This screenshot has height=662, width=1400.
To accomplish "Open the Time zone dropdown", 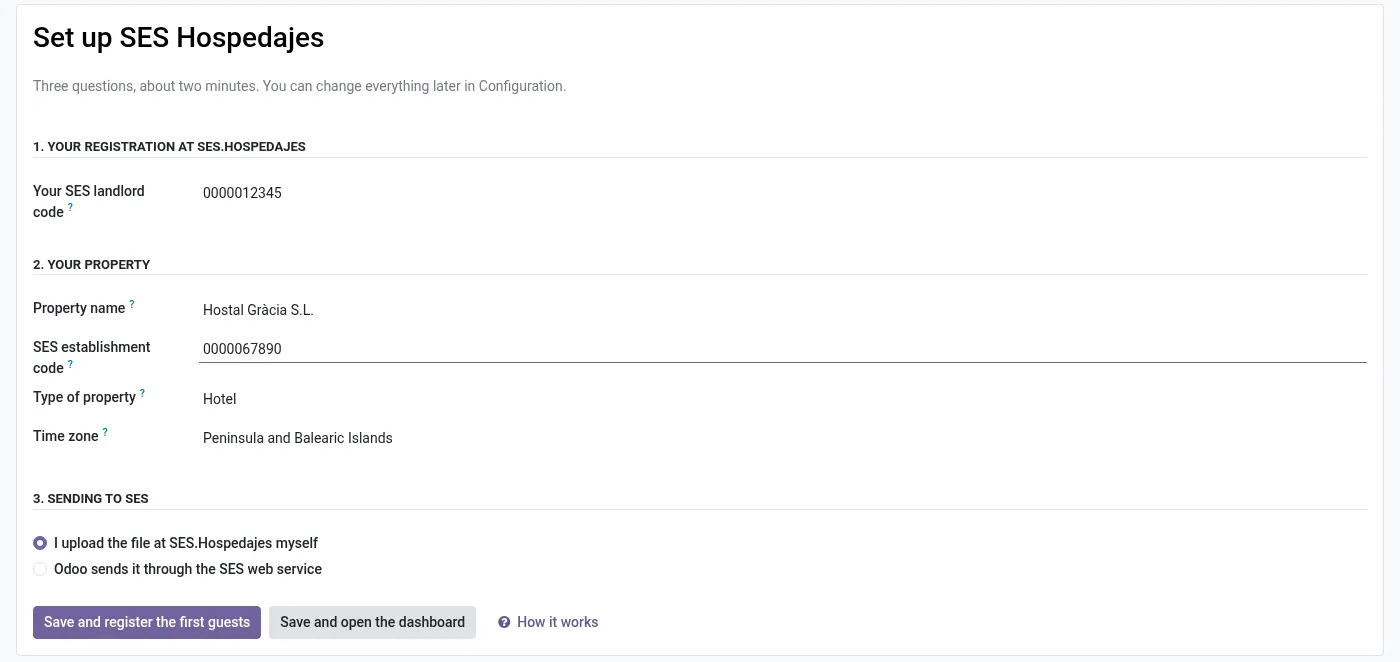I will 783,438.
